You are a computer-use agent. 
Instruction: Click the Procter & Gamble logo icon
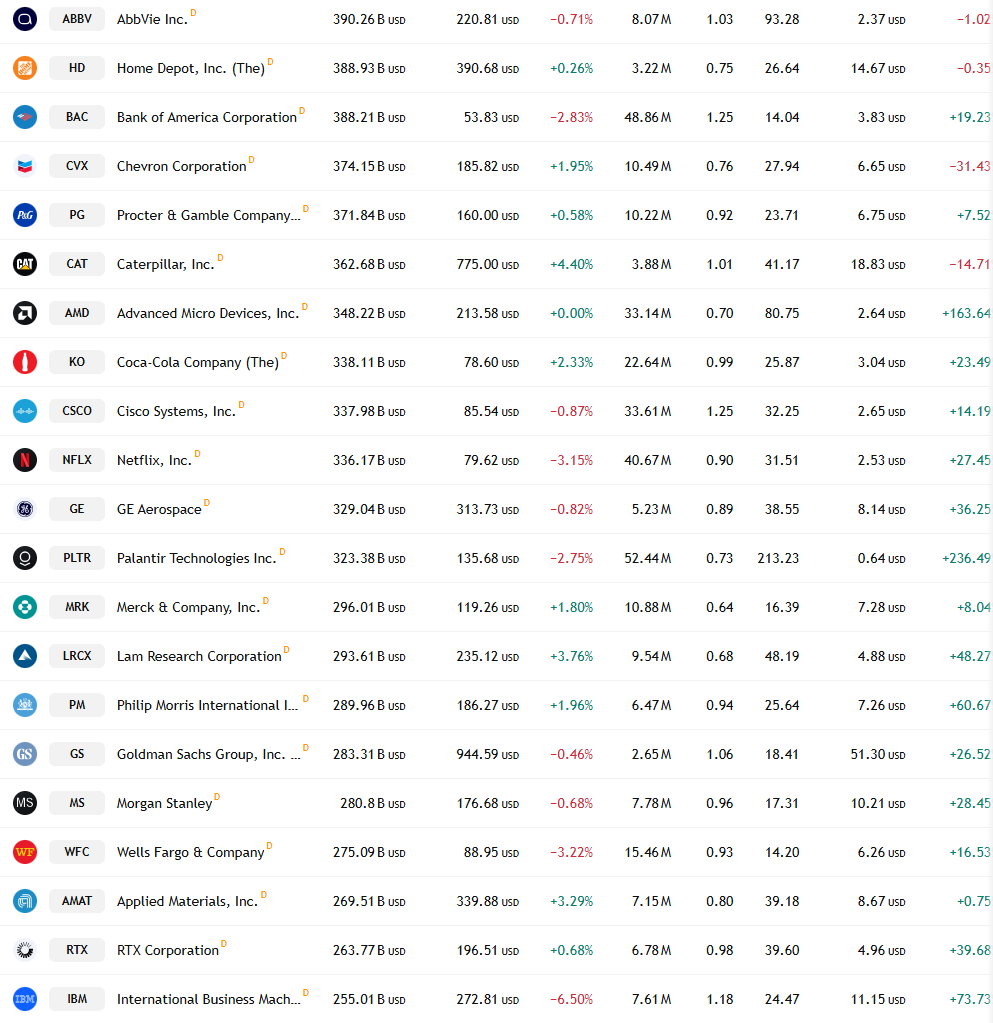pos(25,215)
